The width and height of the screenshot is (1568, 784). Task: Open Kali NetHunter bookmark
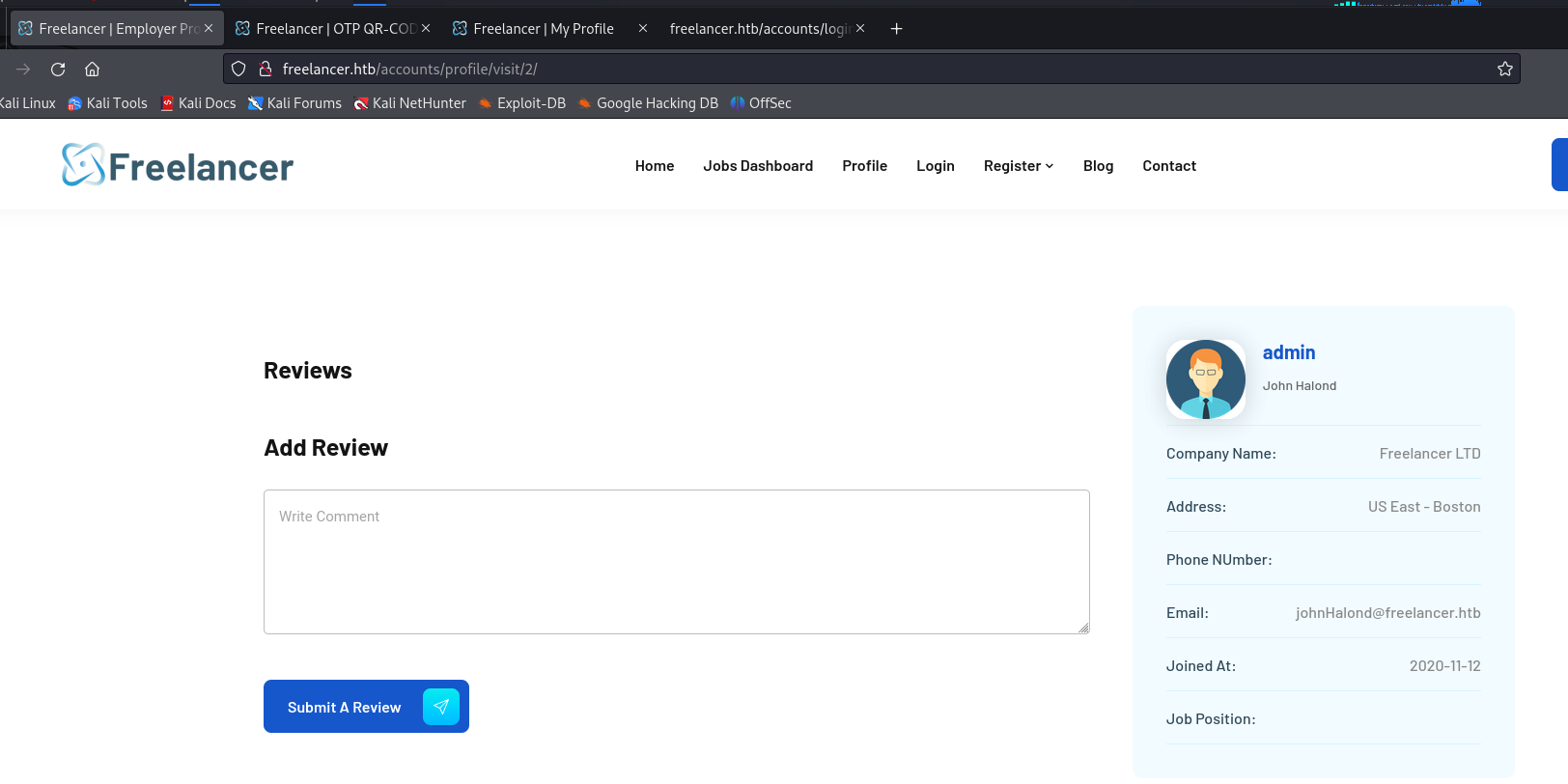[409, 103]
